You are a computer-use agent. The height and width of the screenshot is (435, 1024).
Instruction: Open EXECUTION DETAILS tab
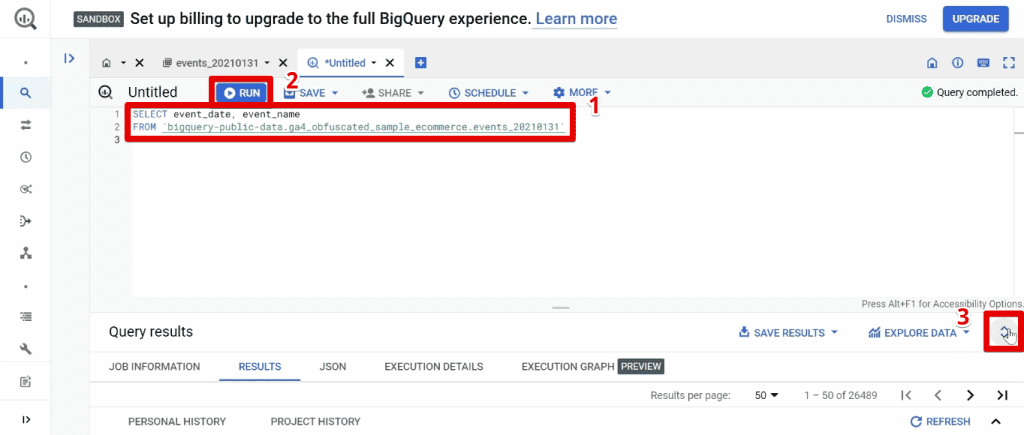click(x=434, y=366)
